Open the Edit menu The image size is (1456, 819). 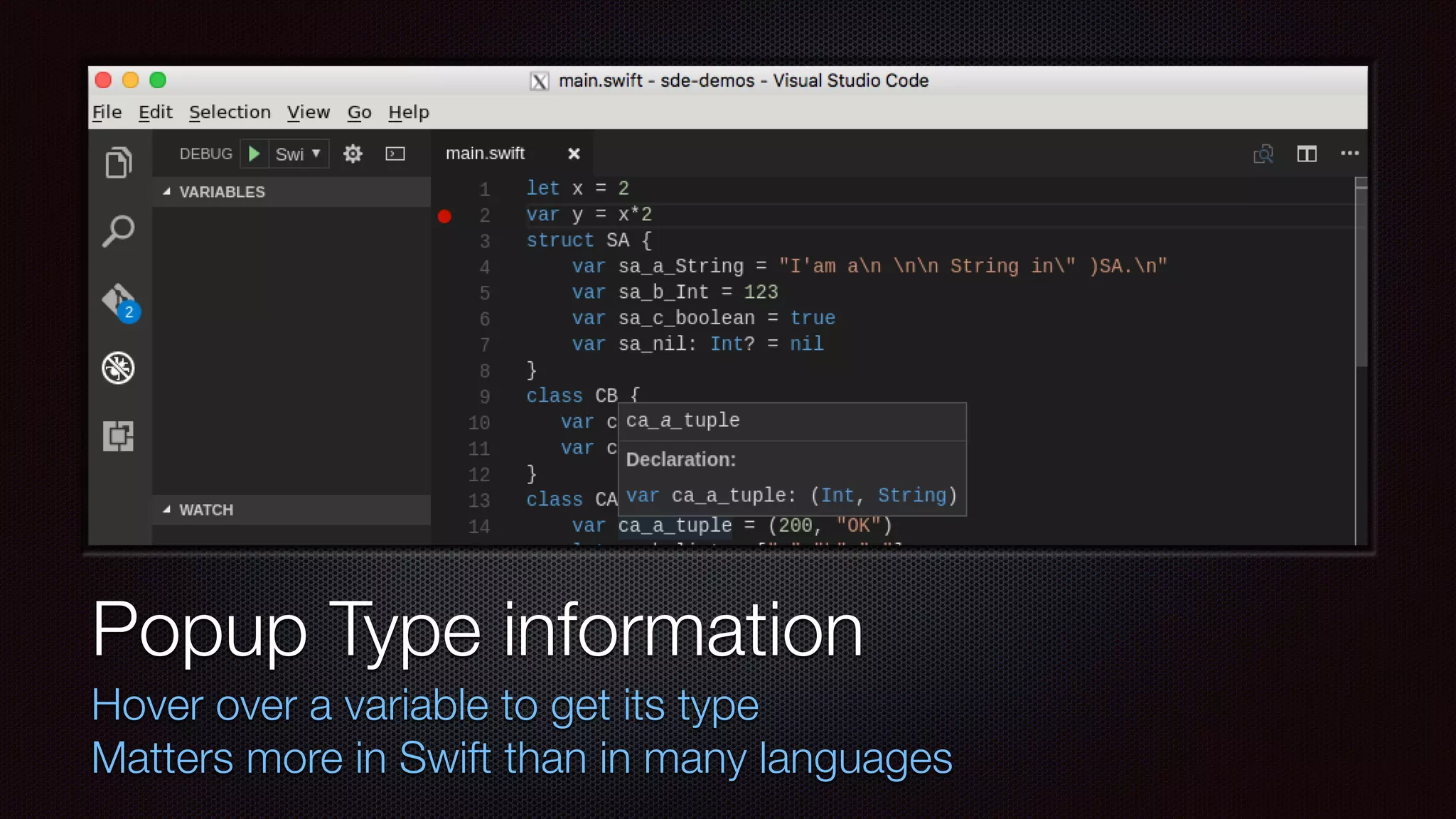coord(156,112)
